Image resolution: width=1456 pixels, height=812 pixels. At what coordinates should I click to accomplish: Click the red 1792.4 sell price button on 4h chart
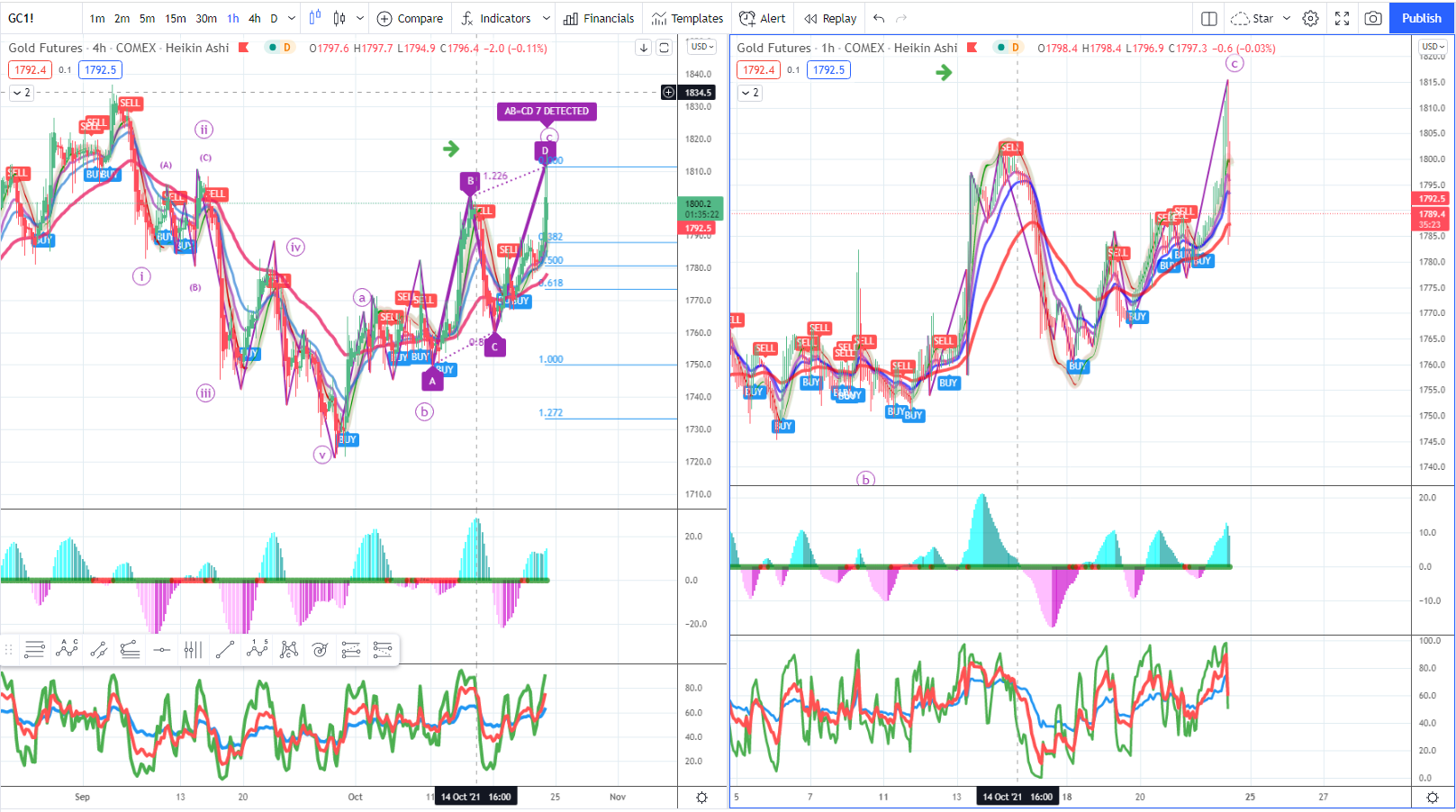[x=30, y=70]
